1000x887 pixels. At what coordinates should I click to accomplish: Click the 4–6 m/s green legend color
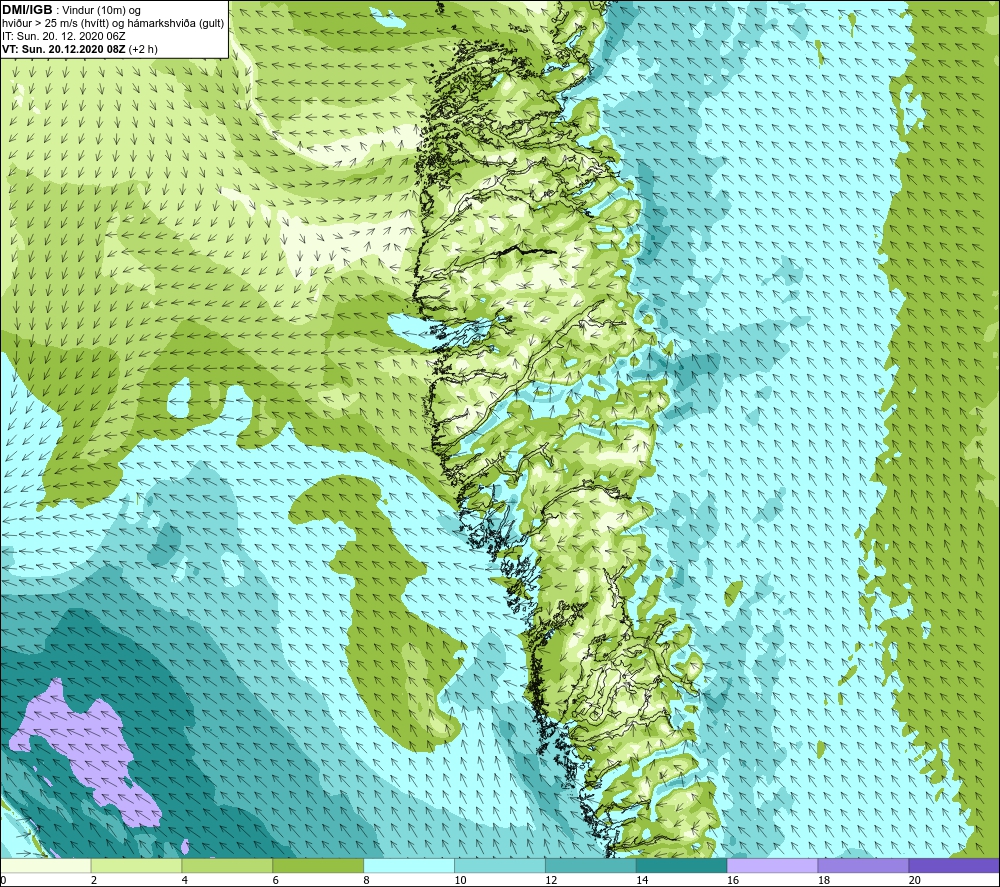[227, 865]
